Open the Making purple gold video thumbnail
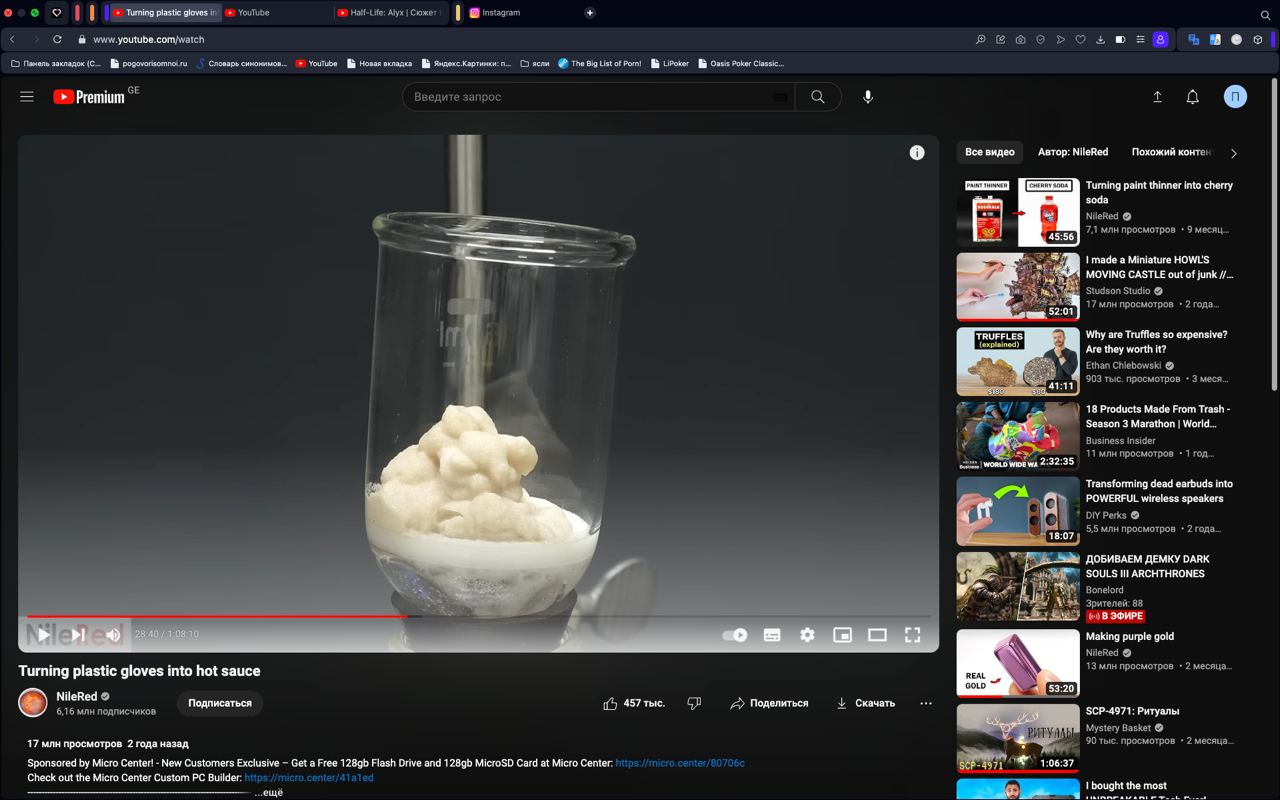 tap(1018, 663)
